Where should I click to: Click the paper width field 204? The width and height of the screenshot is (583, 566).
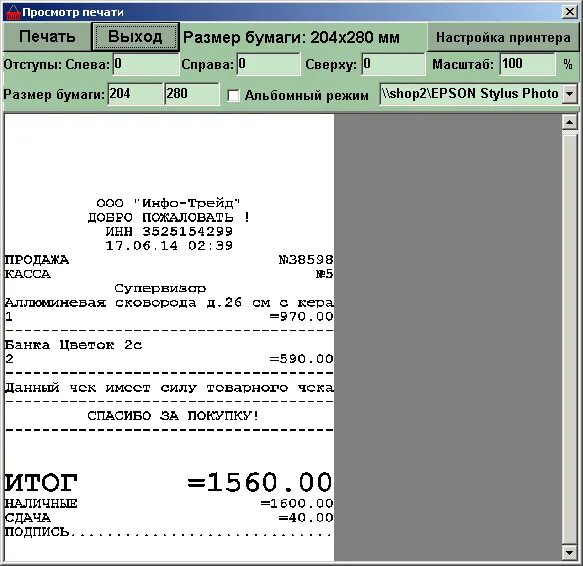pyautogui.click(x=135, y=94)
